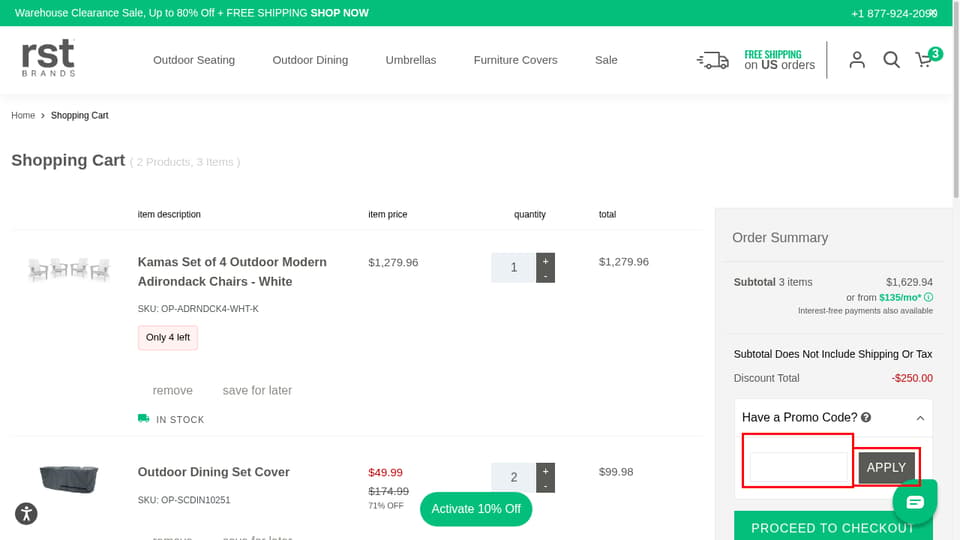Save the Kamas Adirondack Chairs for later
This screenshot has height=540, width=960.
click(x=257, y=391)
